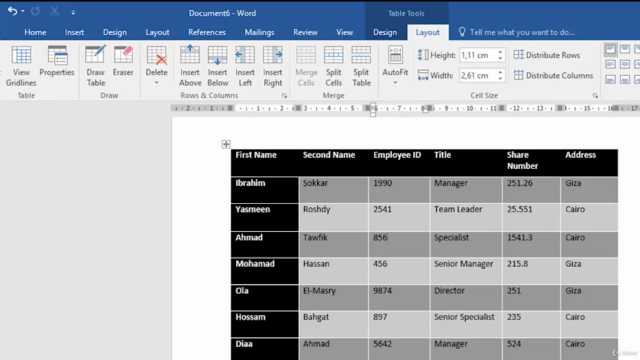Increase column Width with up spinner
This screenshot has height=360, width=640.
tap(500, 73)
